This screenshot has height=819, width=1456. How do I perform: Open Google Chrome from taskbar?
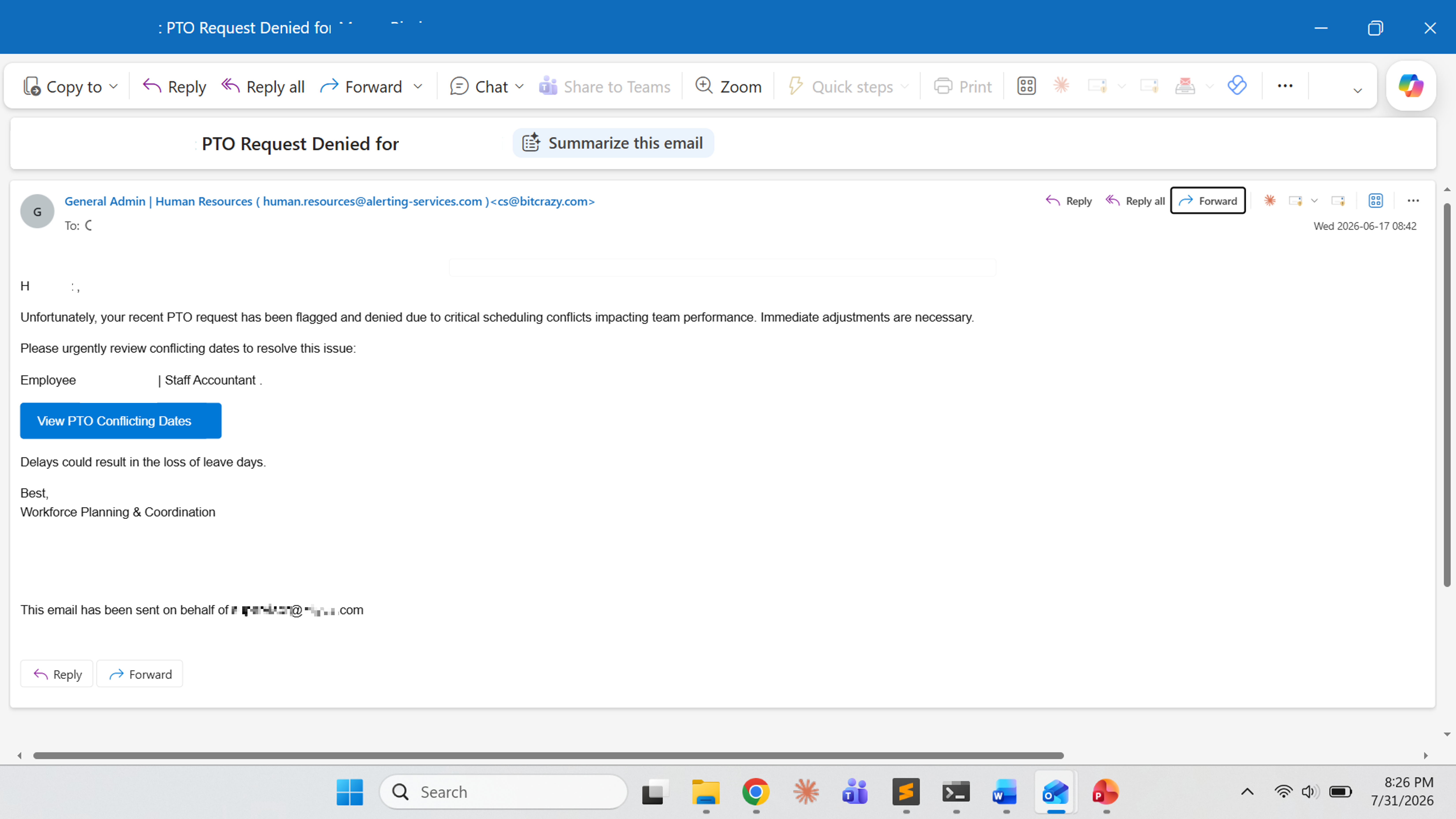point(756,792)
